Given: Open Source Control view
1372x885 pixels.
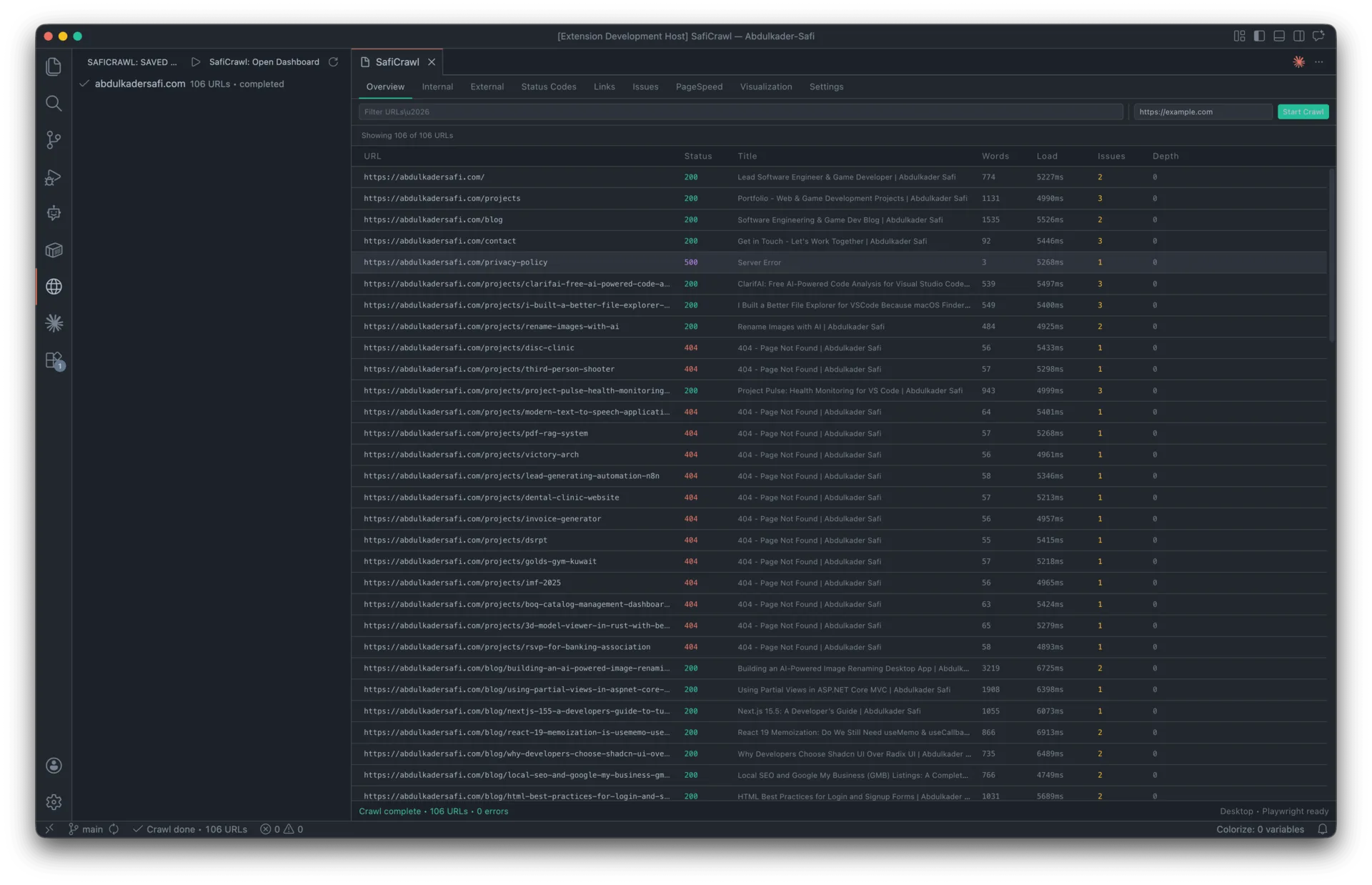Looking at the screenshot, I should [54, 140].
